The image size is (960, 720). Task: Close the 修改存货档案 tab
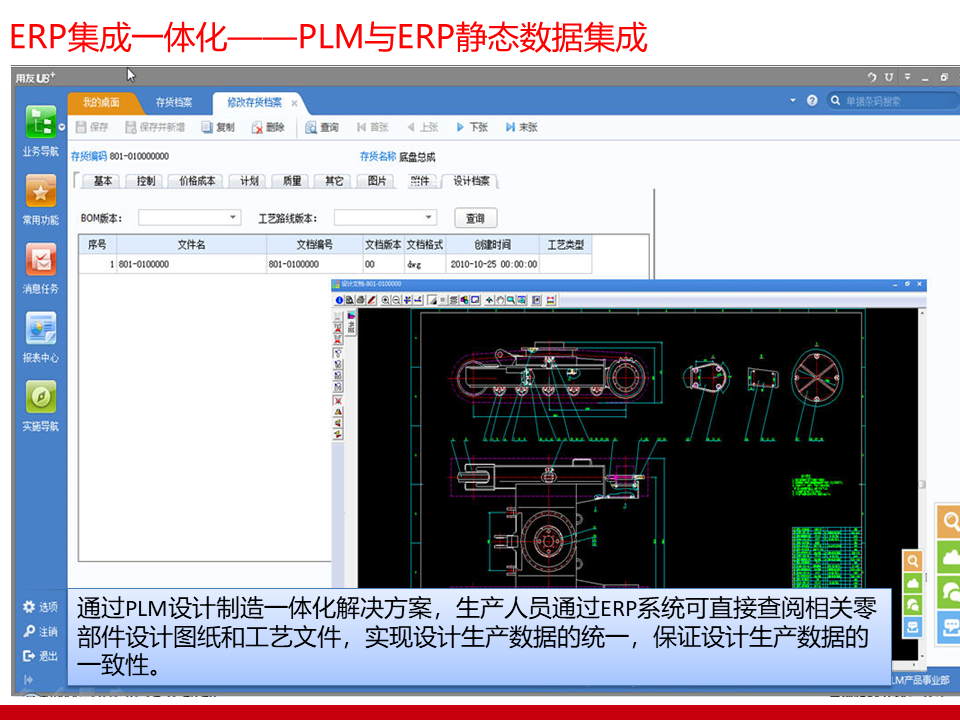click(x=294, y=103)
